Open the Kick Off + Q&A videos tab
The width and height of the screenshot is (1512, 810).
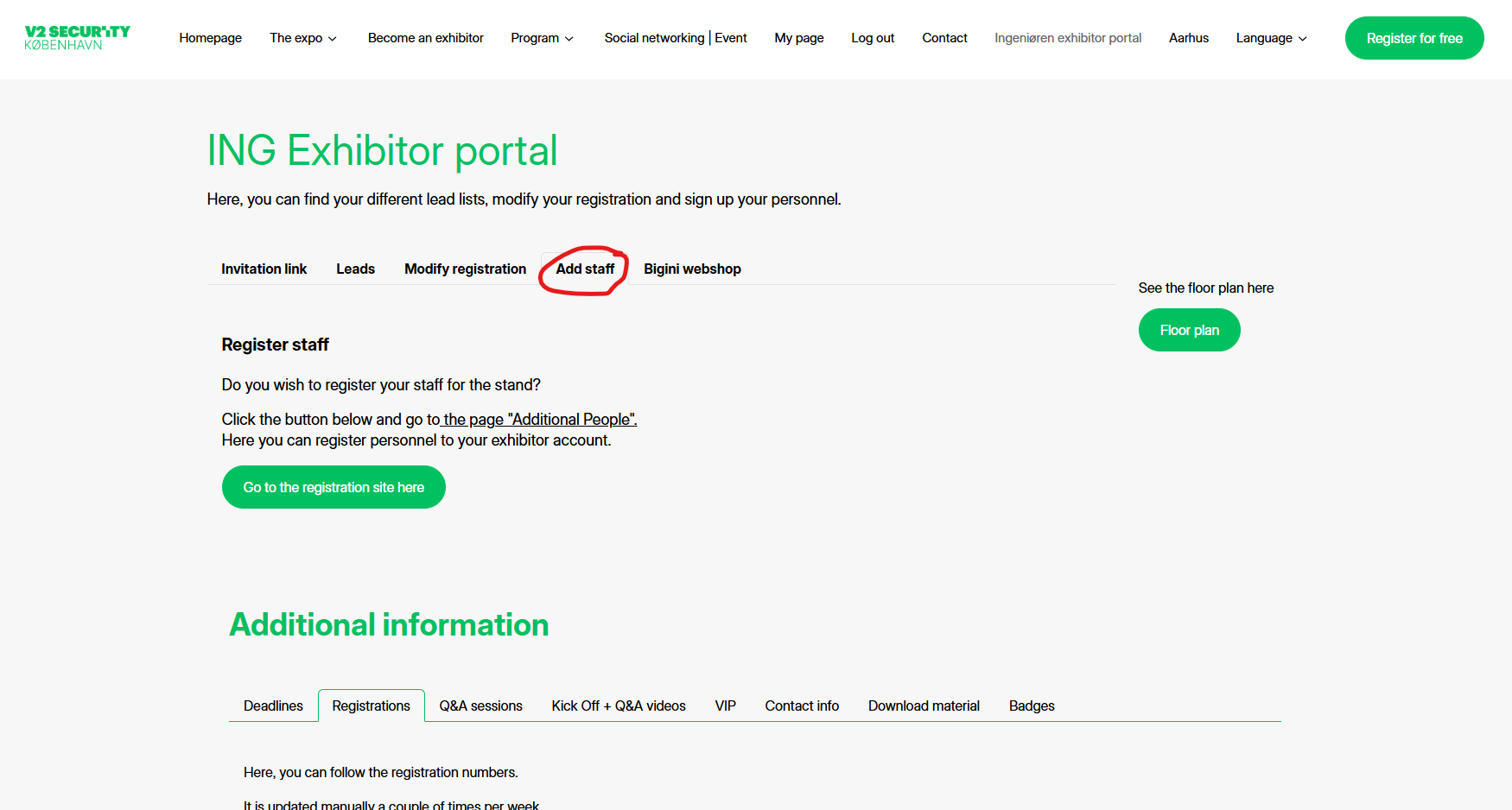tap(618, 706)
